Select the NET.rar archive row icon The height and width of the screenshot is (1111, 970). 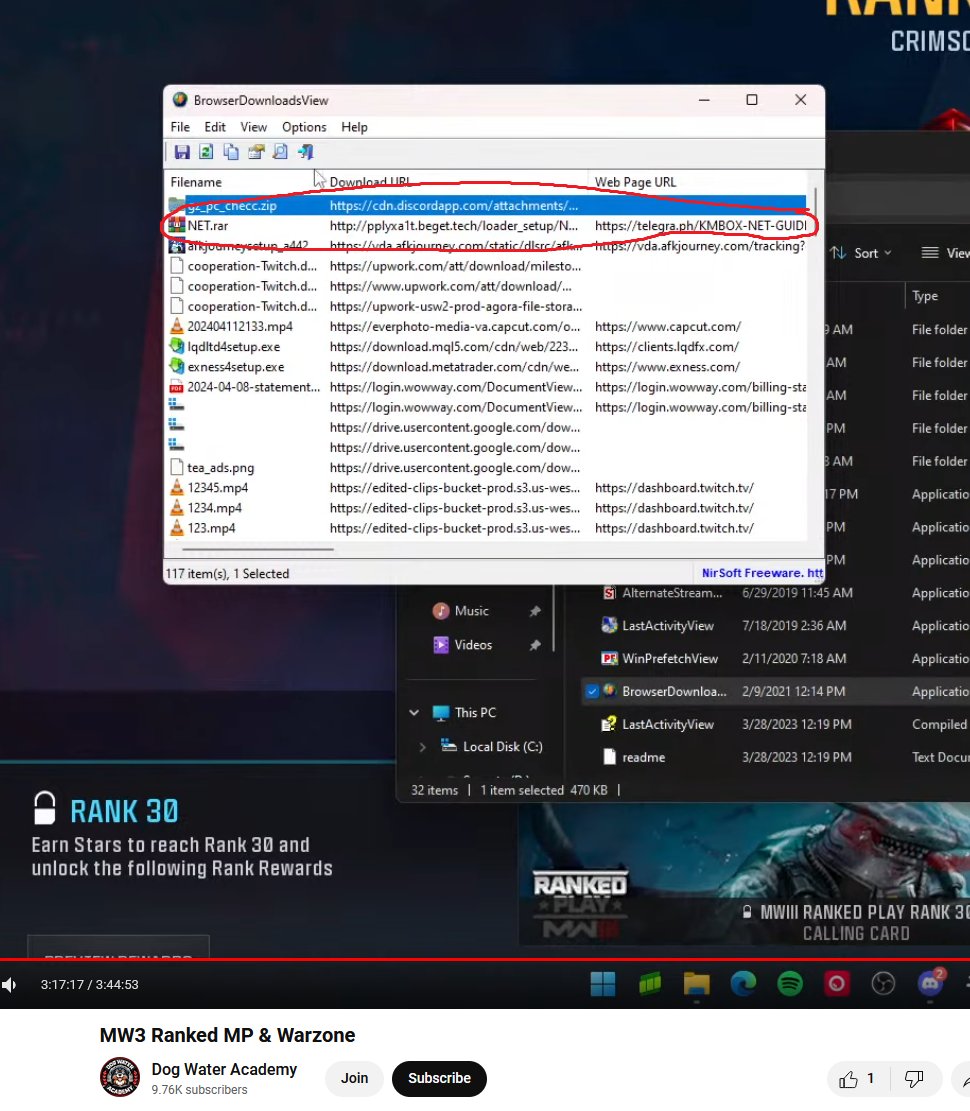point(176,226)
